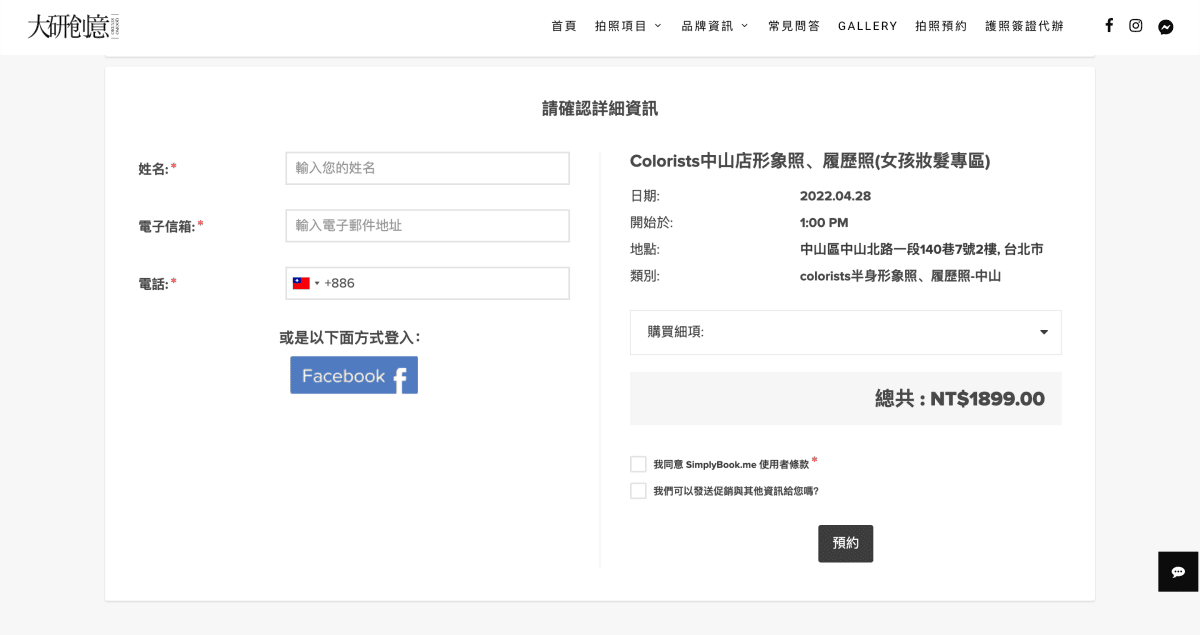This screenshot has width=1200, height=635.
Task: Agree to SimplyBook.me user terms checkbox
Action: coord(638,464)
